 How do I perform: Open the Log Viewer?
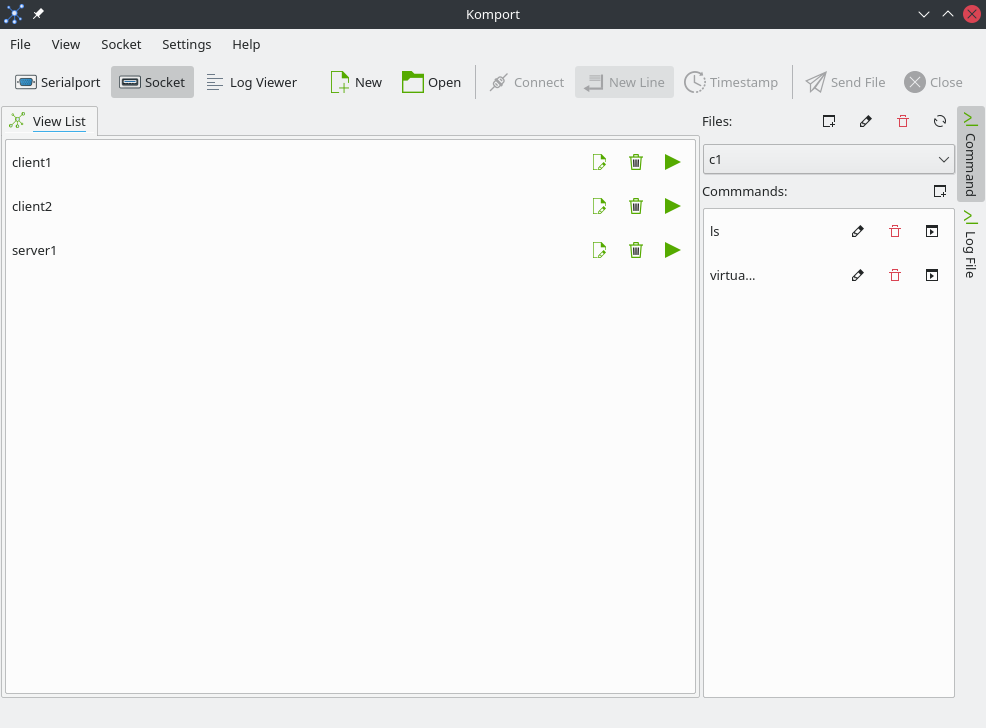[252, 82]
